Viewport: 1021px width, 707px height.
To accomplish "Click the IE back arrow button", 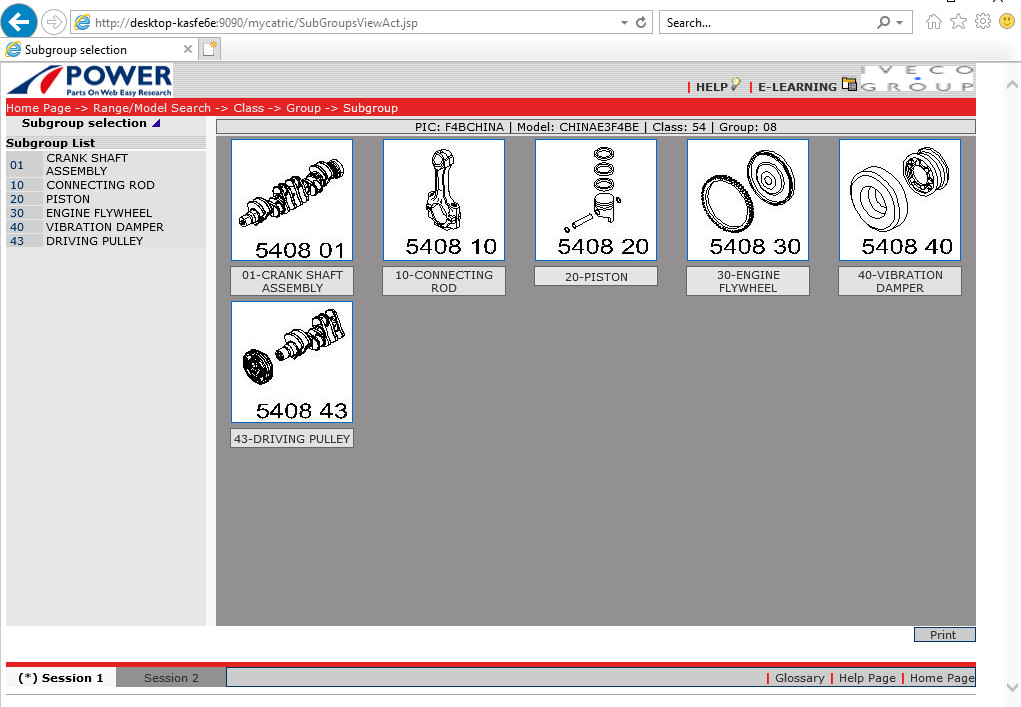I will point(20,22).
